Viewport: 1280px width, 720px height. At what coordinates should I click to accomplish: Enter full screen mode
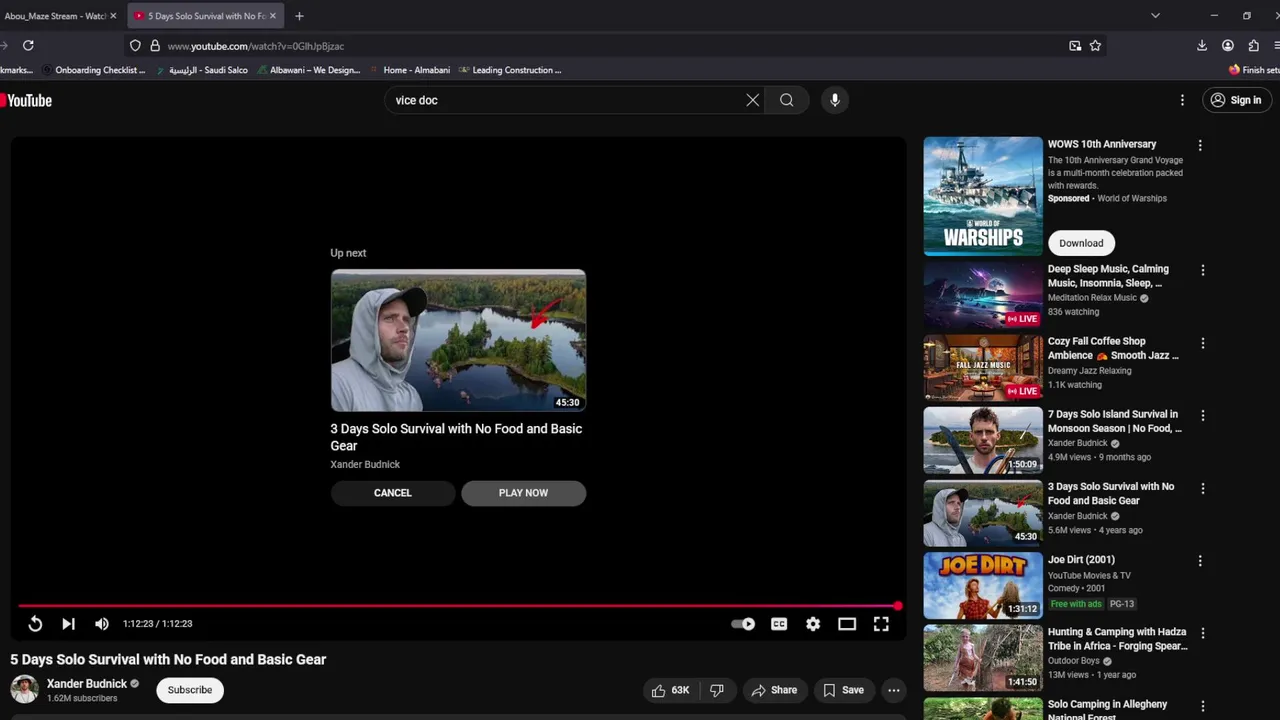coord(881,624)
